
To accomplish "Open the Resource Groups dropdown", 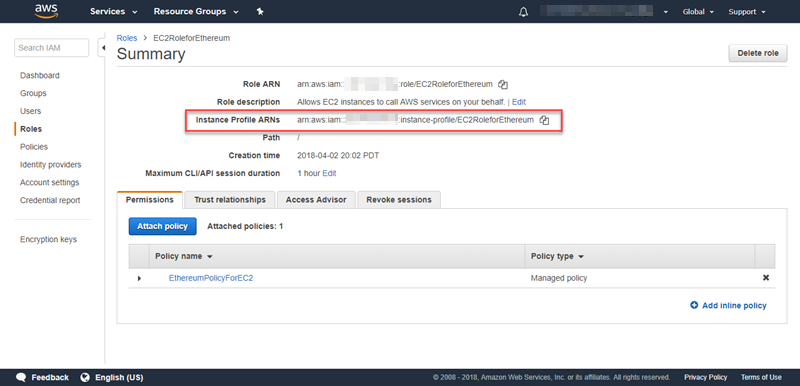I will pos(196,12).
